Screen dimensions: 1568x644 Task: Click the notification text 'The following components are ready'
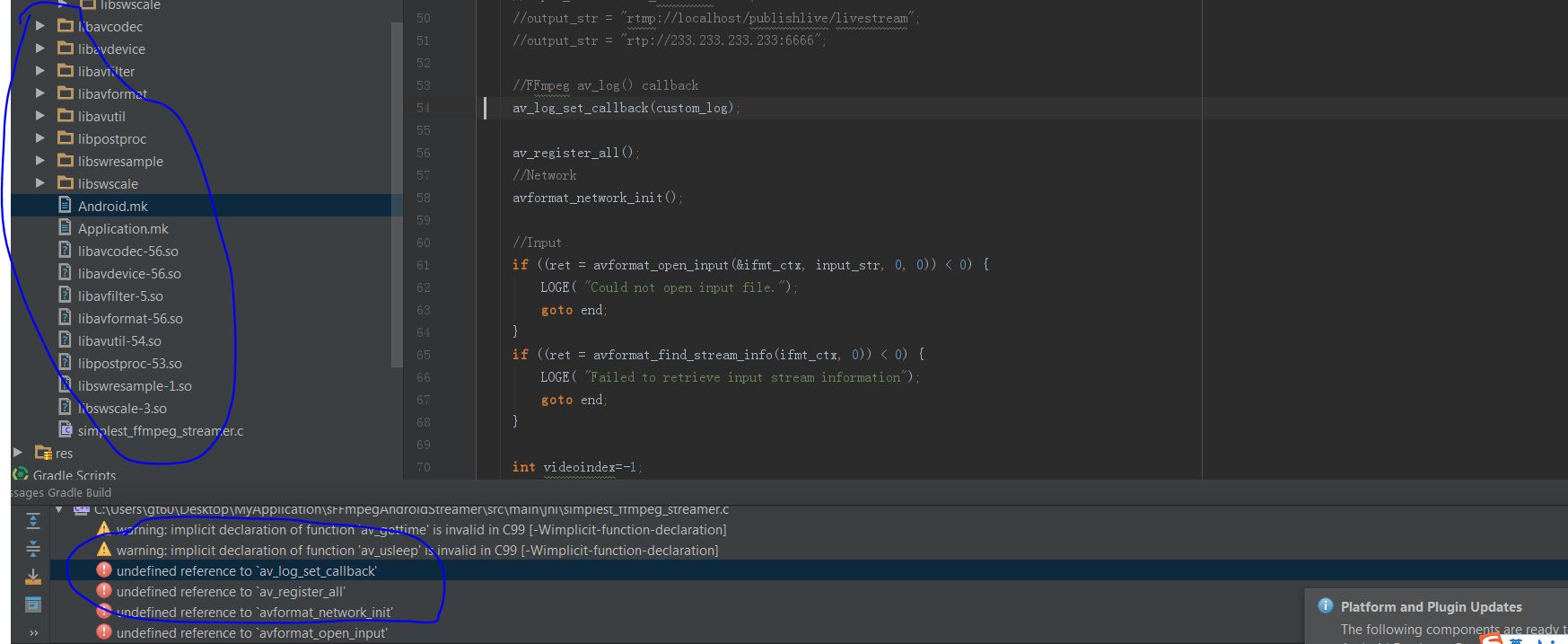pos(1454,629)
